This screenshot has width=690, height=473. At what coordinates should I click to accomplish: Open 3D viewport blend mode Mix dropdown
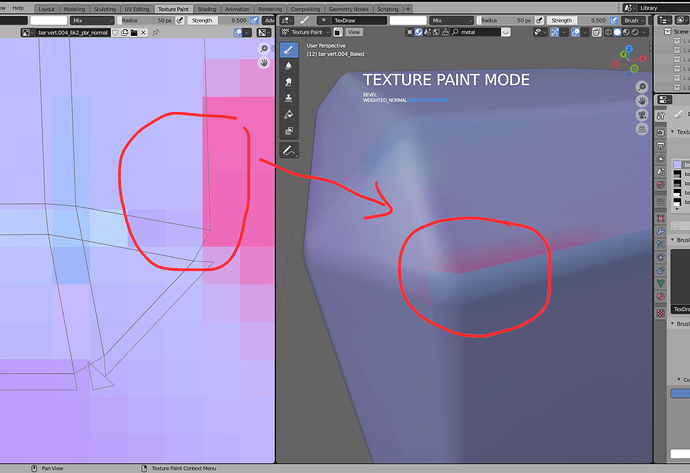(x=451, y=20)
